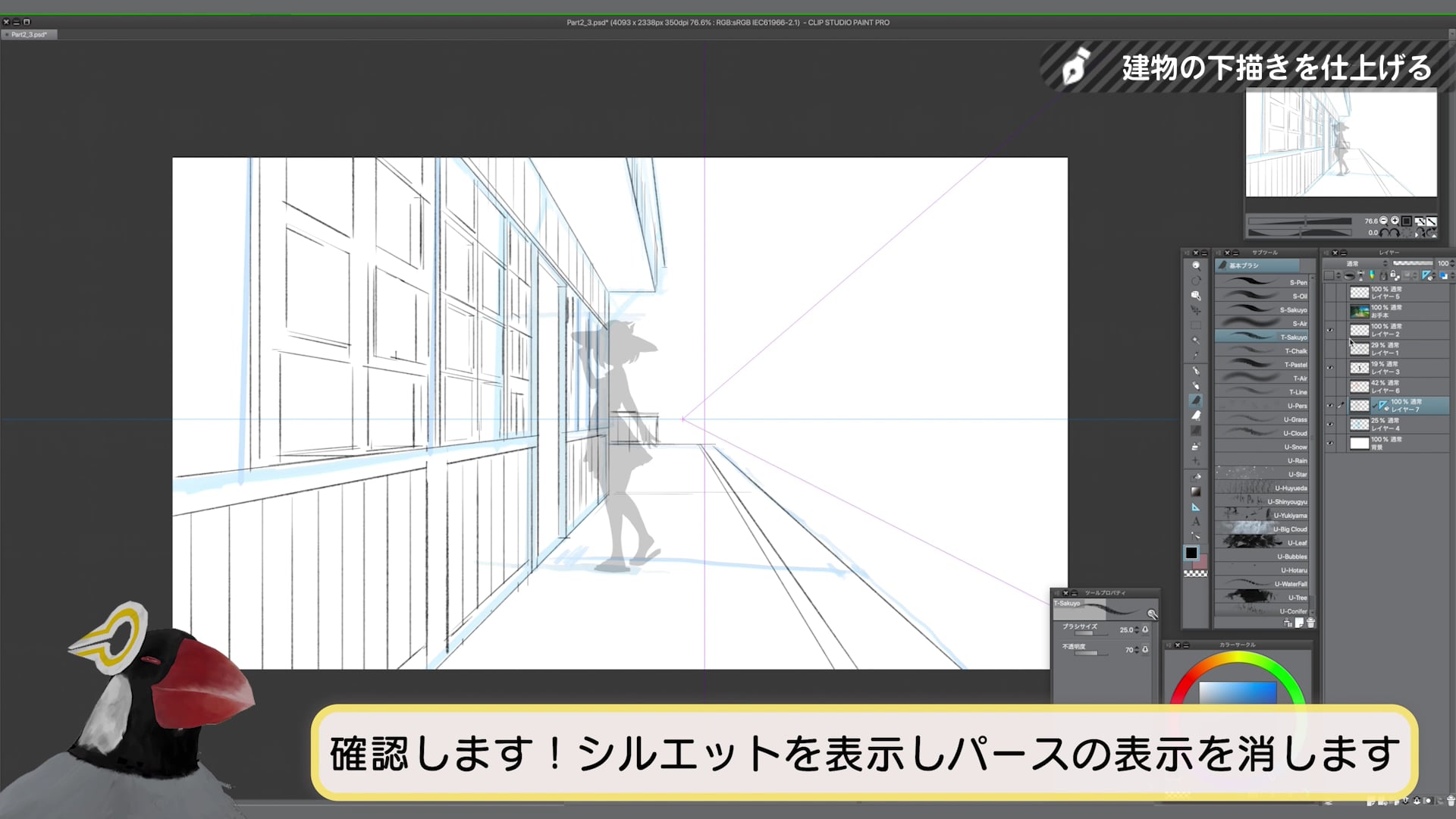Click the brush size stepper arrows beside 25.0

(x=1135, y=629)
